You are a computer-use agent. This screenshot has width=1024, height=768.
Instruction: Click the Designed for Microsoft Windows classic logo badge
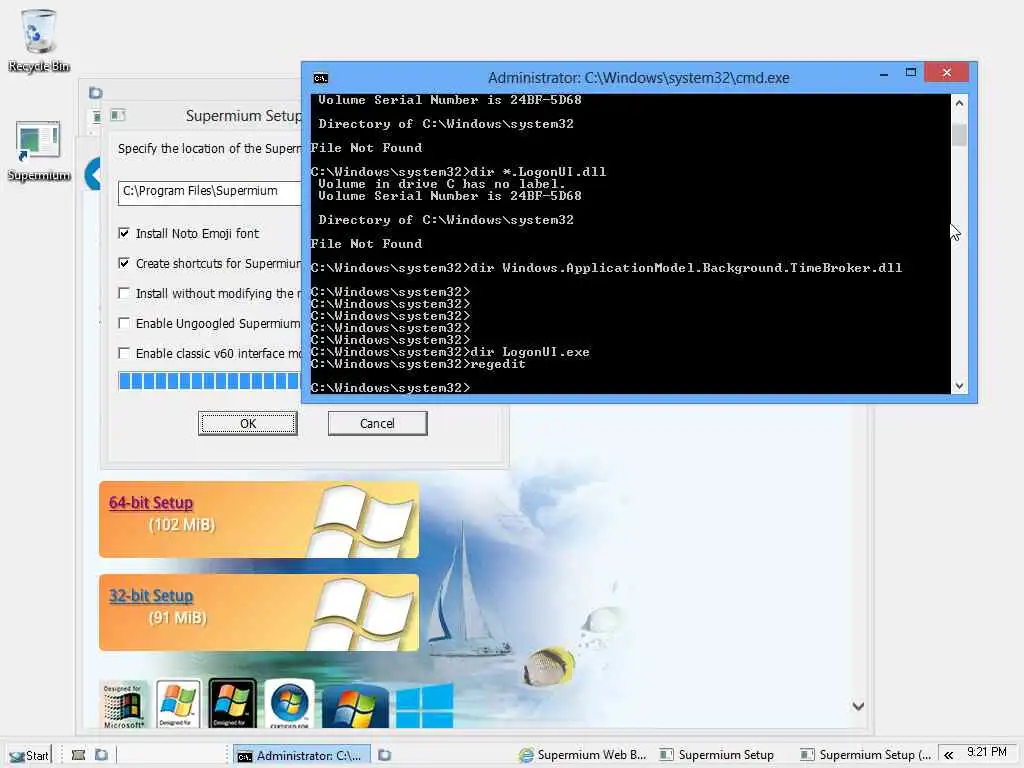tap(123, 705)
